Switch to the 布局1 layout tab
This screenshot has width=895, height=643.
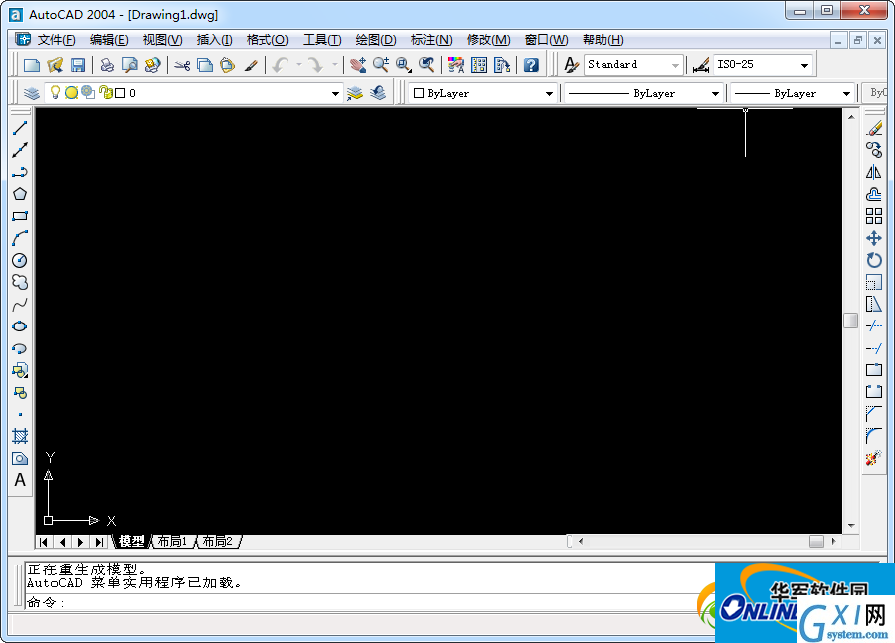(x=173, y=541)
